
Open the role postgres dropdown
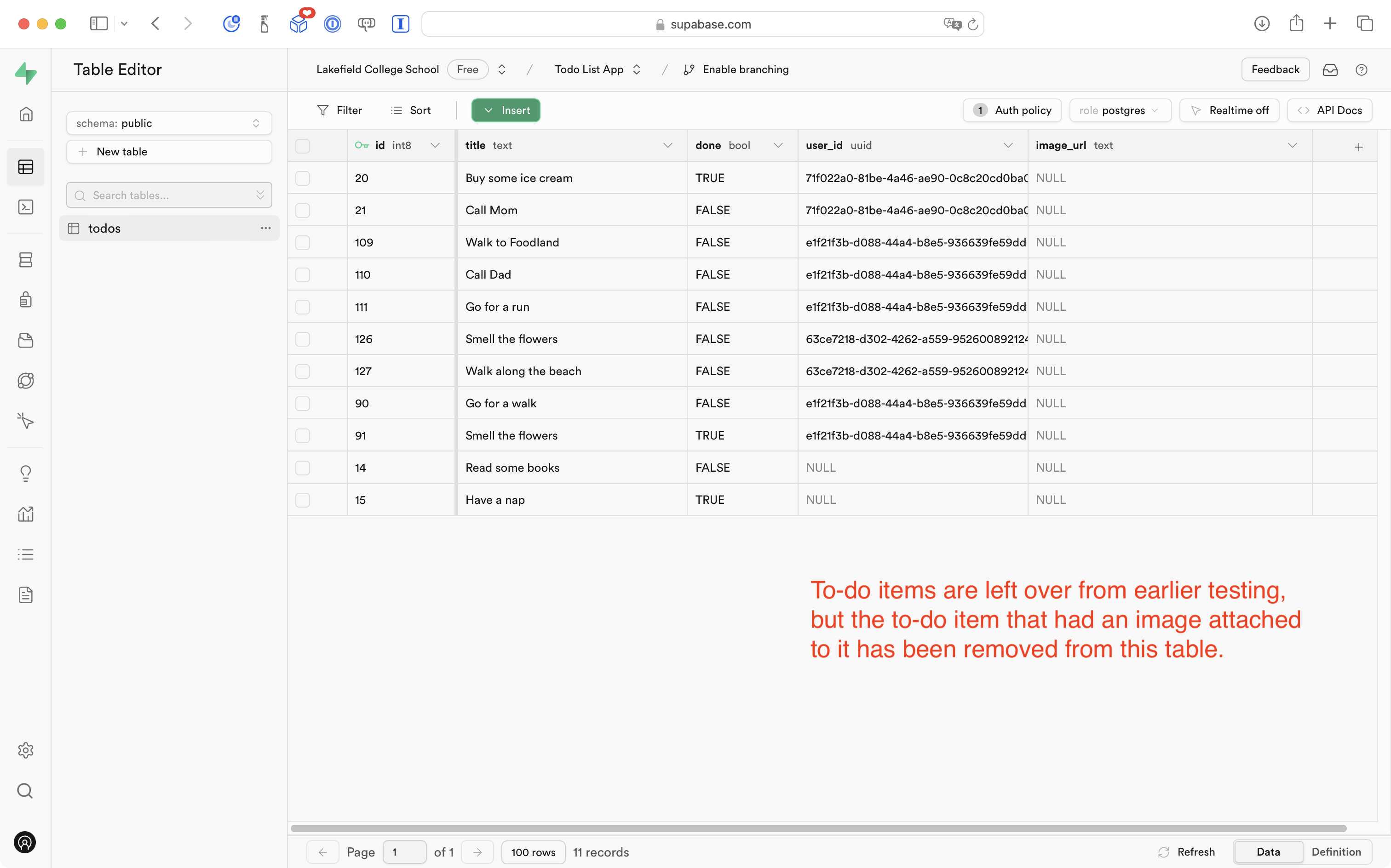[1119, 110]
